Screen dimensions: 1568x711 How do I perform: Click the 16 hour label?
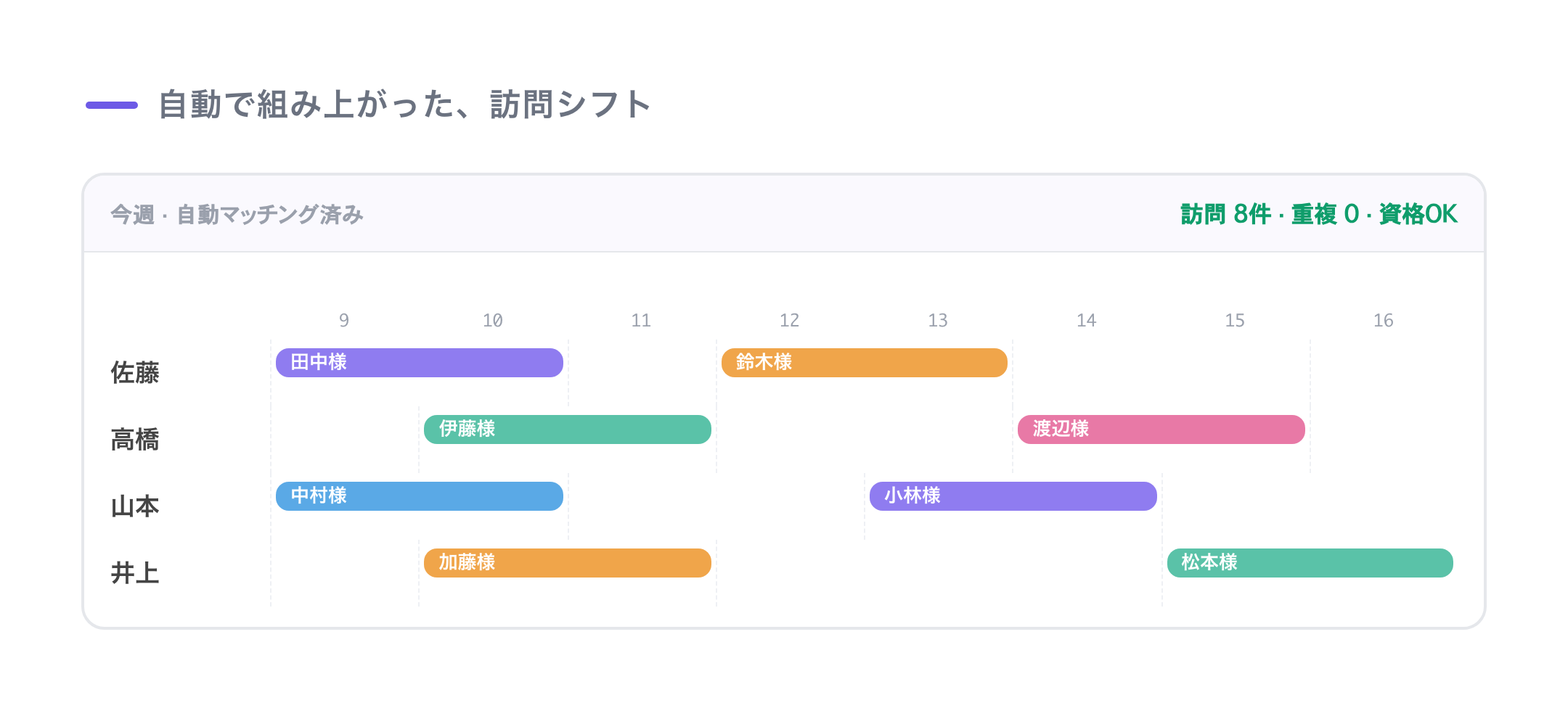tap(1384, 321)
